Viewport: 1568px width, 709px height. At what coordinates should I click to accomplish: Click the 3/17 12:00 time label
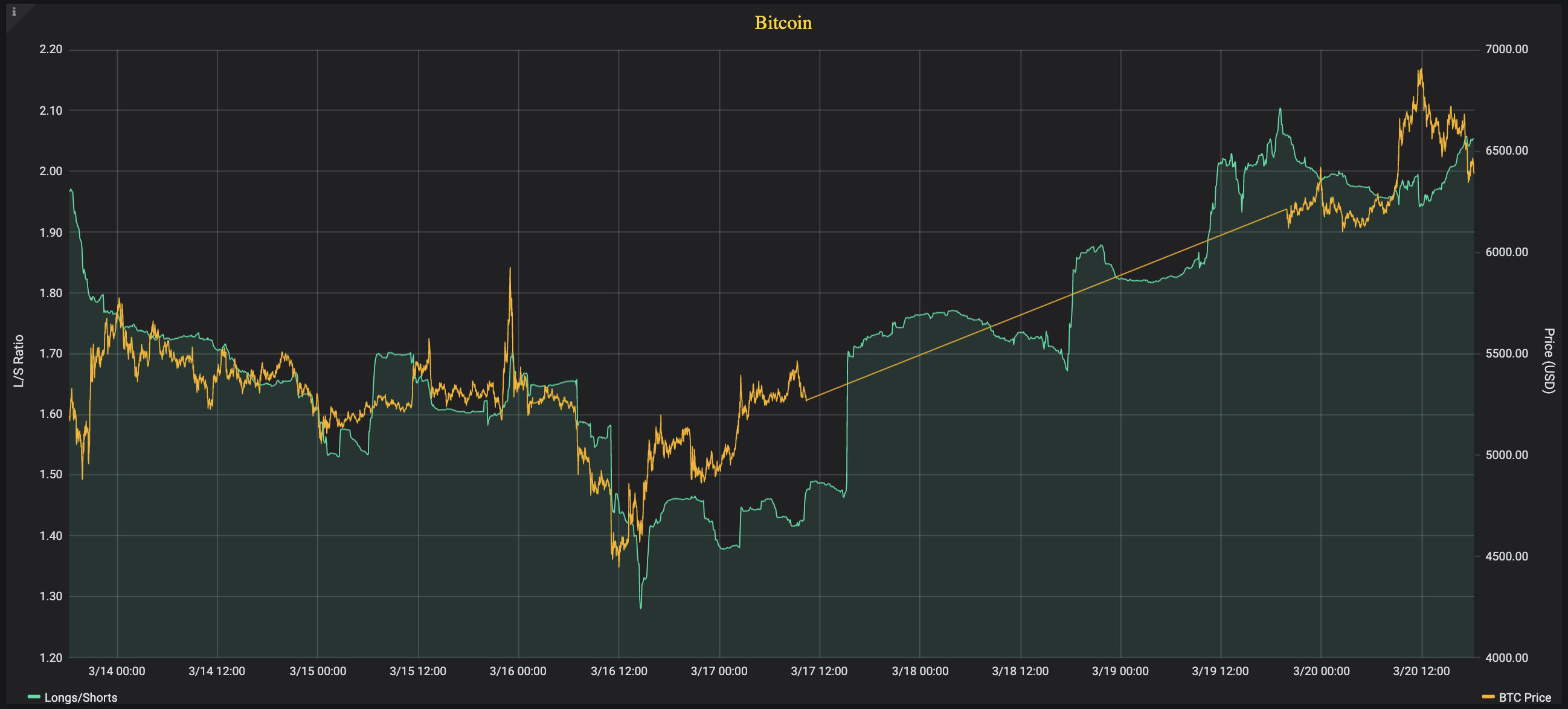coord(818,672)
